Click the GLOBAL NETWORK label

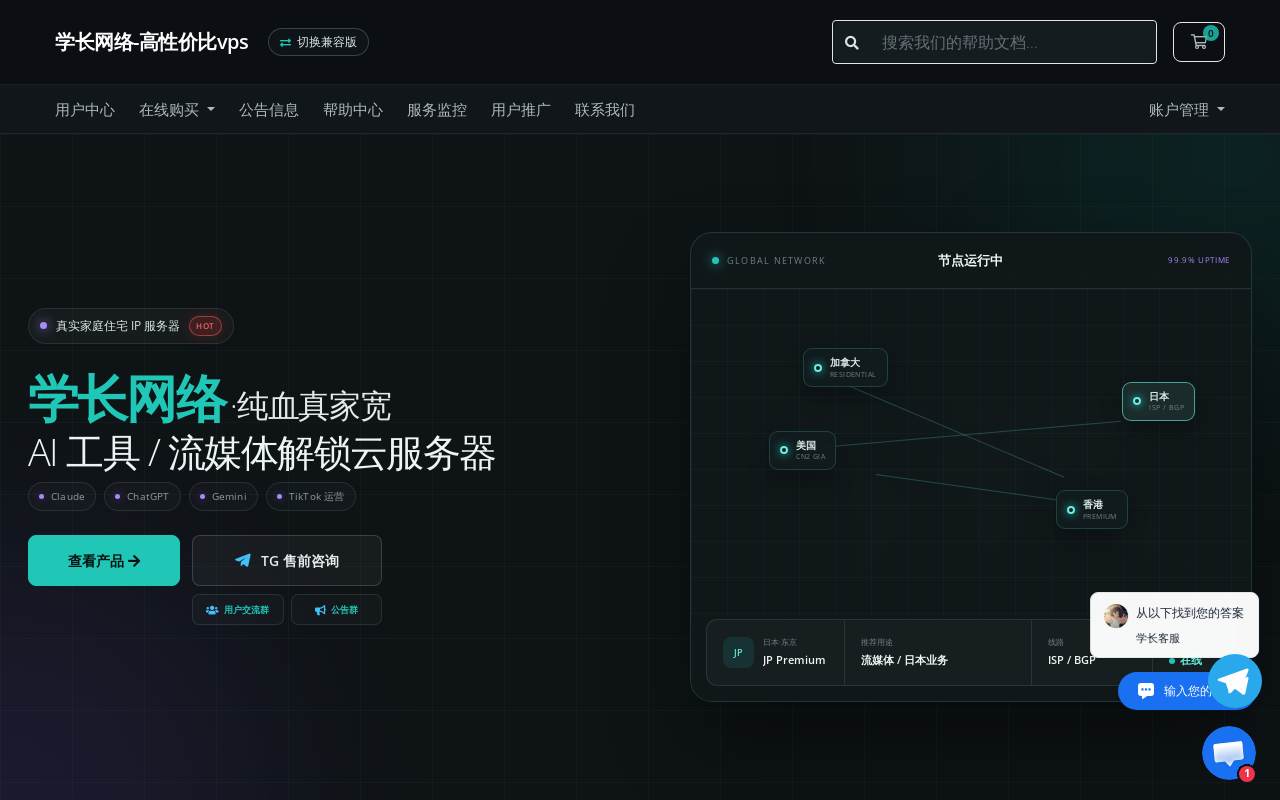pos(776,261)
